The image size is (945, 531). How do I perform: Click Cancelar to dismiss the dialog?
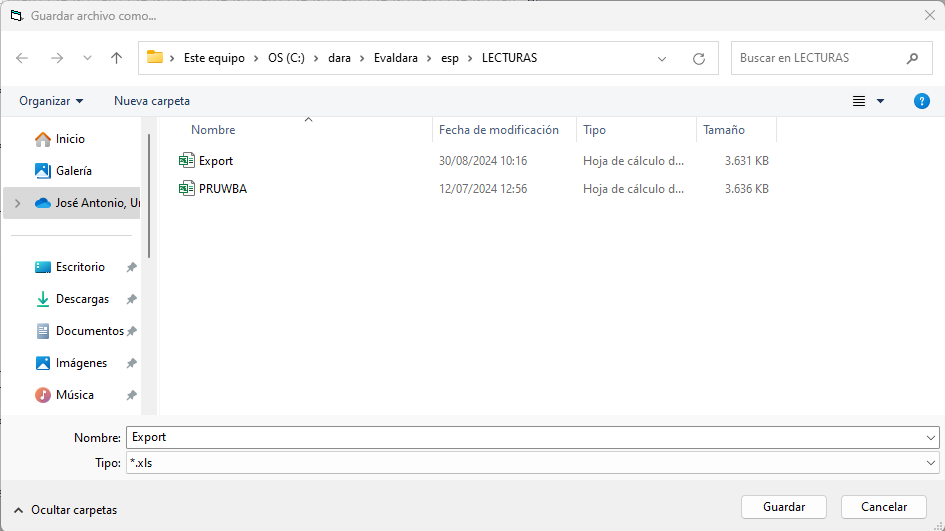point(884,507)
